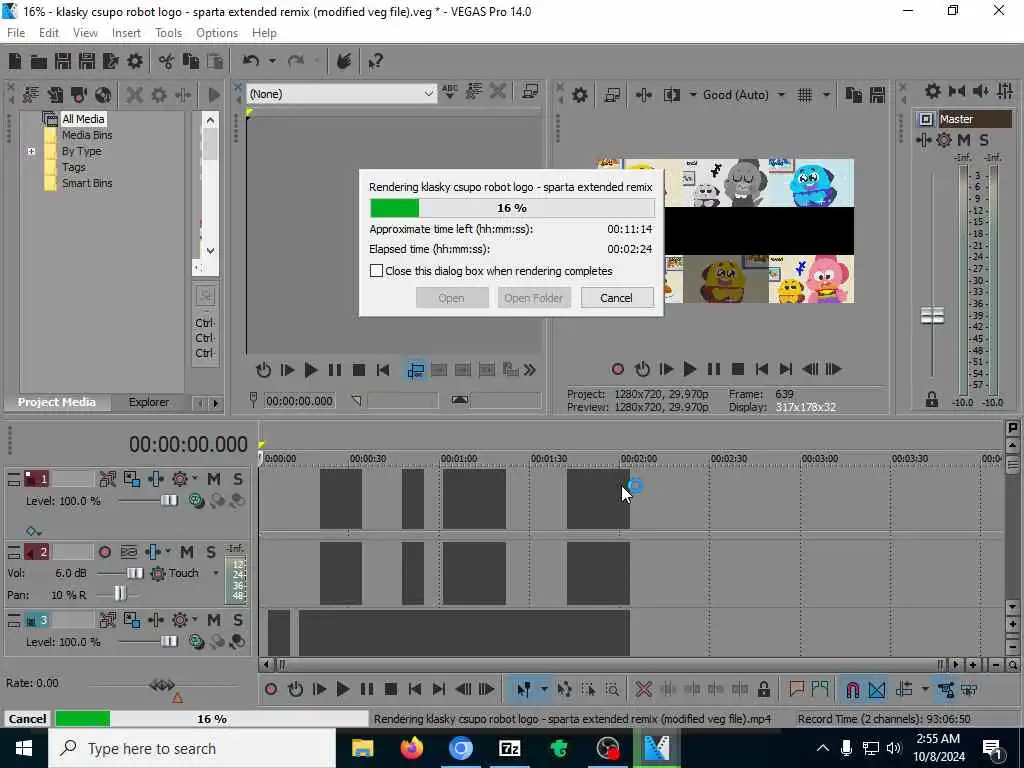Switch to the Explorer tab

click(149, 402)
